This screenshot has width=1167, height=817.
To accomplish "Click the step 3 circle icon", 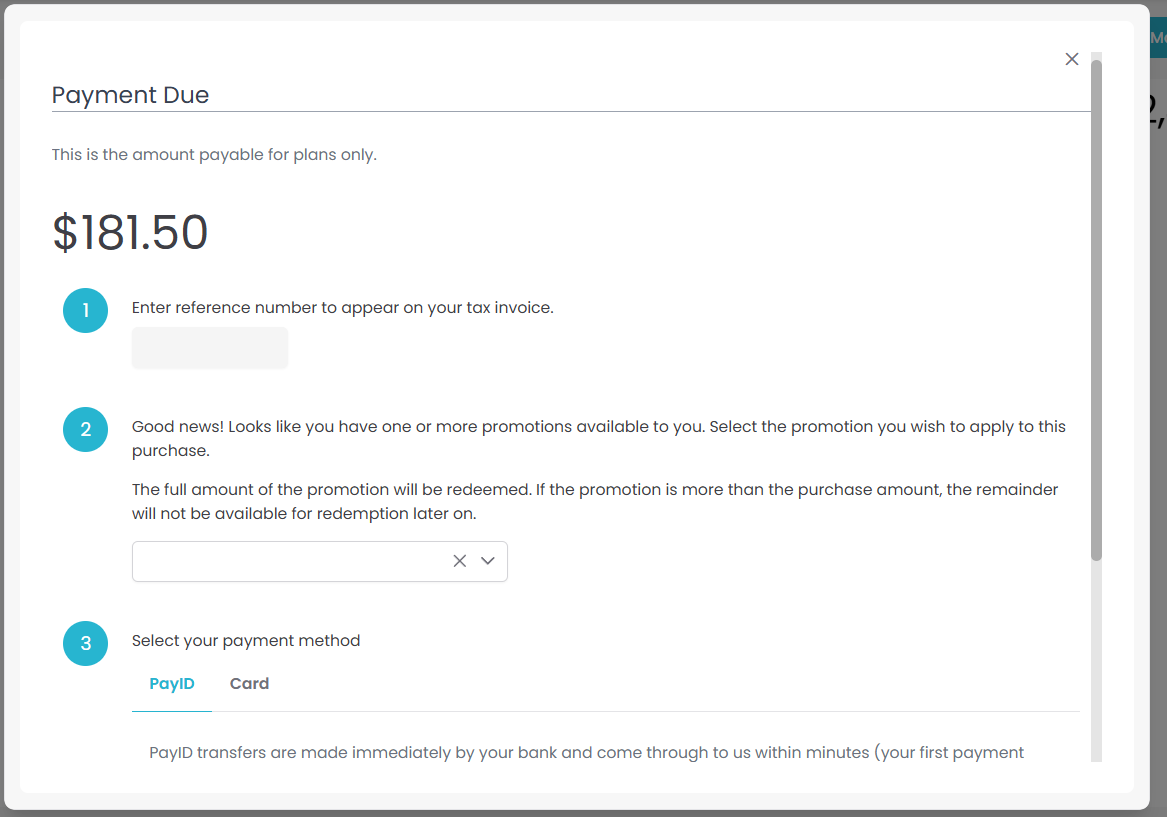I will [x=85, y=643].
